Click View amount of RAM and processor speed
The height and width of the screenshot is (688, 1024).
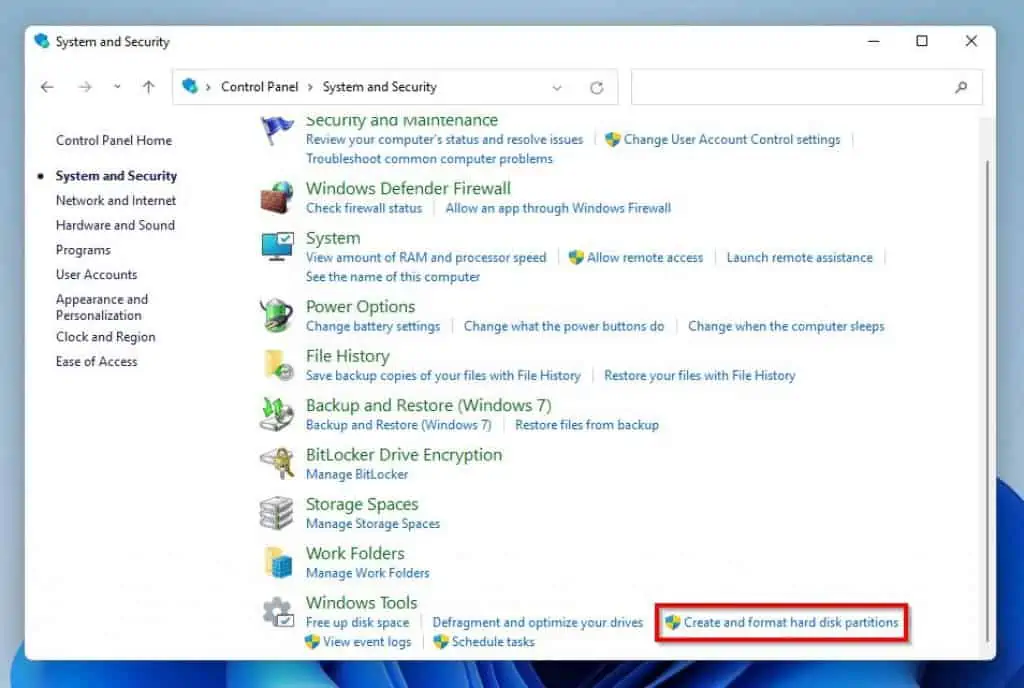point(426,258)
